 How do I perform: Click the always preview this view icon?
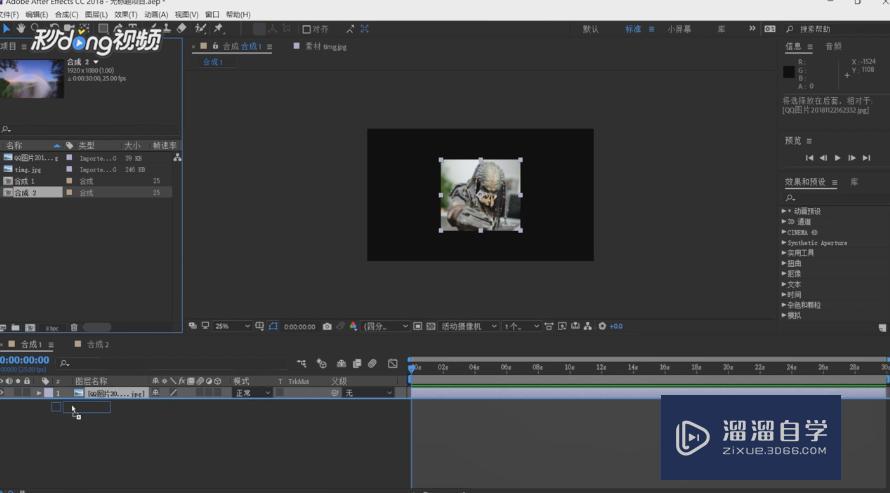pyautogui.click(x=193, y=326)
